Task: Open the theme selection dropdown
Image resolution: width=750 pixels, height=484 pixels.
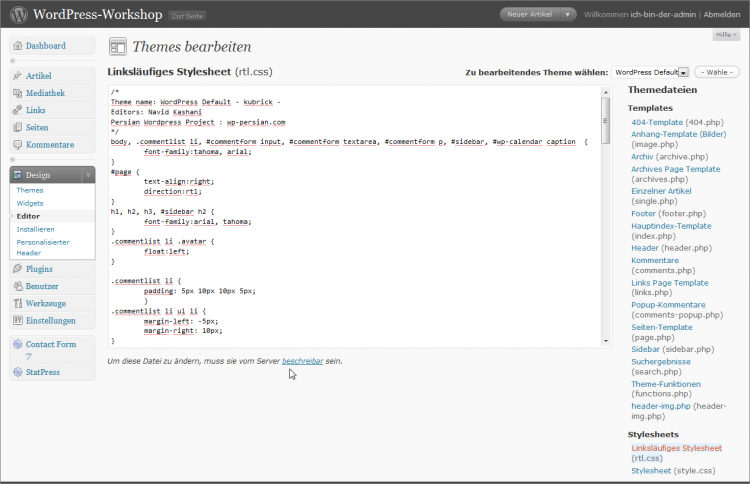Action: click(683, 72)
